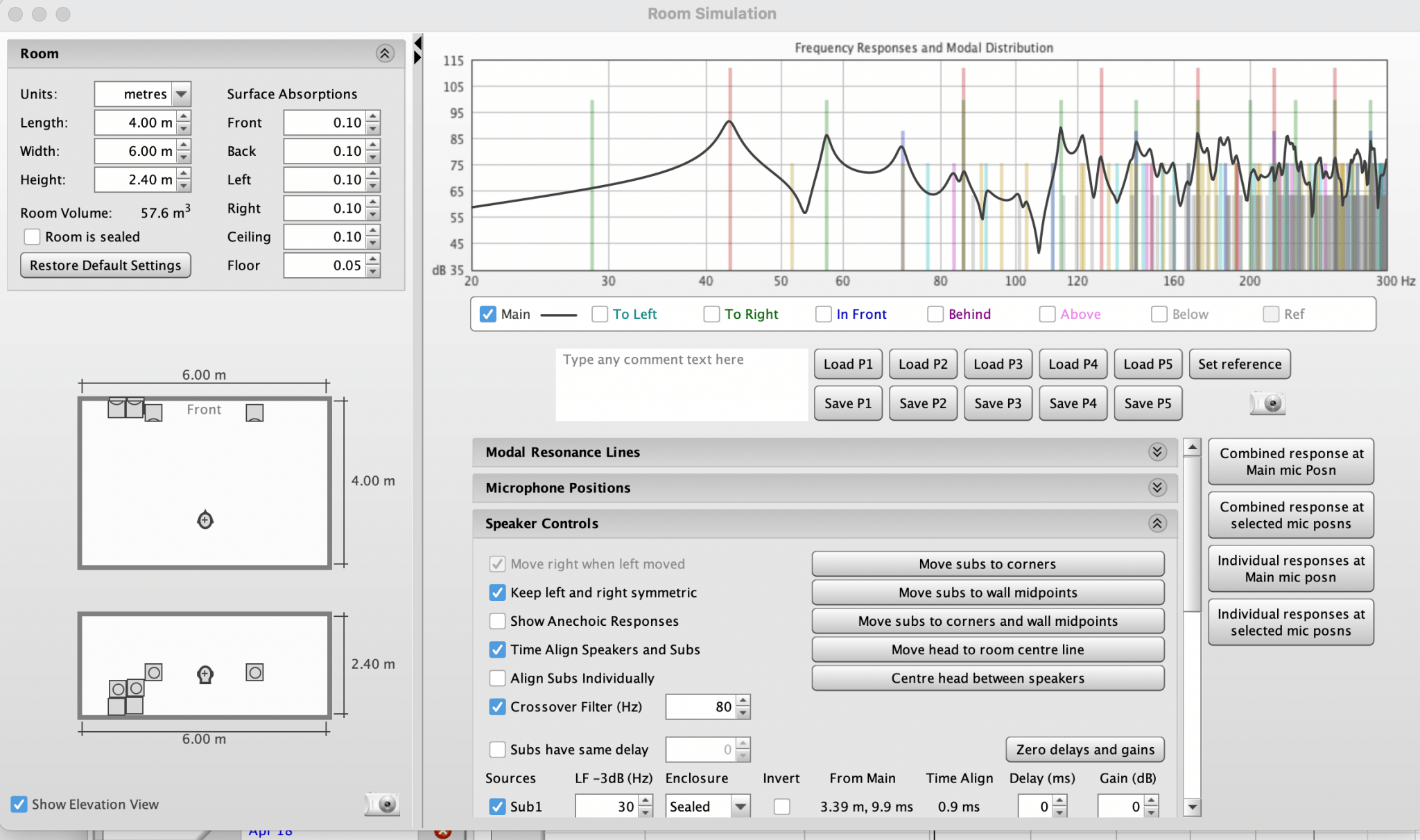Viewport: 1420px width, 840px height.
Task: Click the comment text box
Action: [682, 385]
